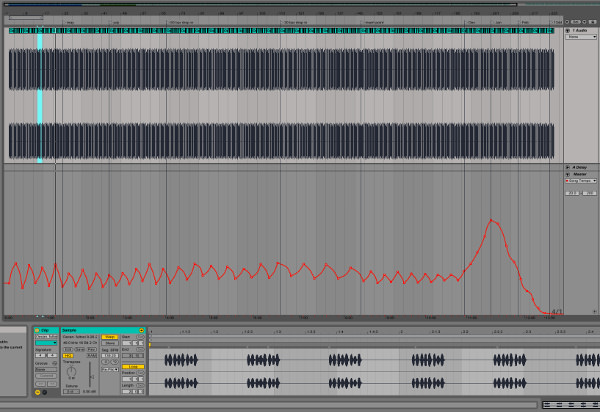Screen dimensions: 600x412
Task: Unfold the 1 Audio track
Action: (567, 31)
